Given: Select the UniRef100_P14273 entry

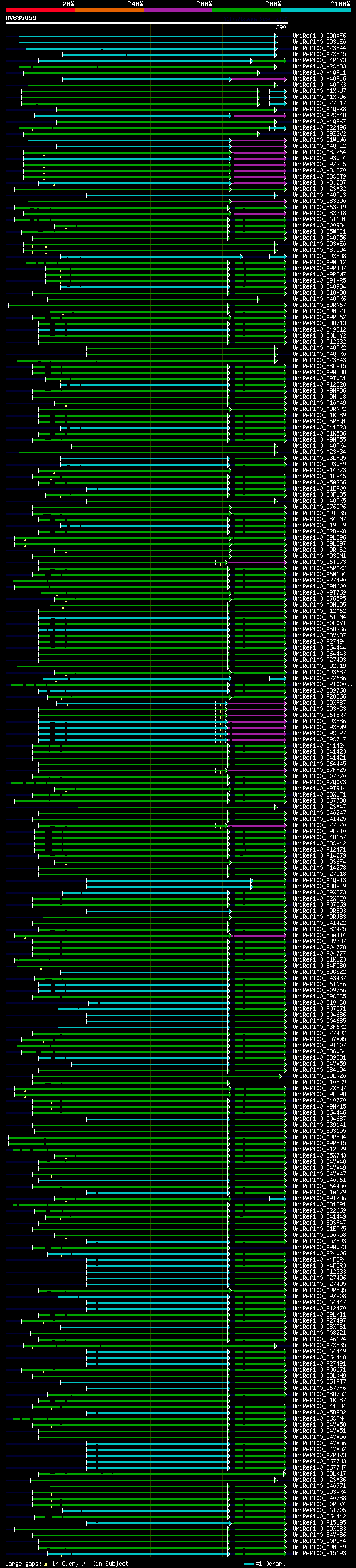Looking at the screenshot, I should click(319, 470).
